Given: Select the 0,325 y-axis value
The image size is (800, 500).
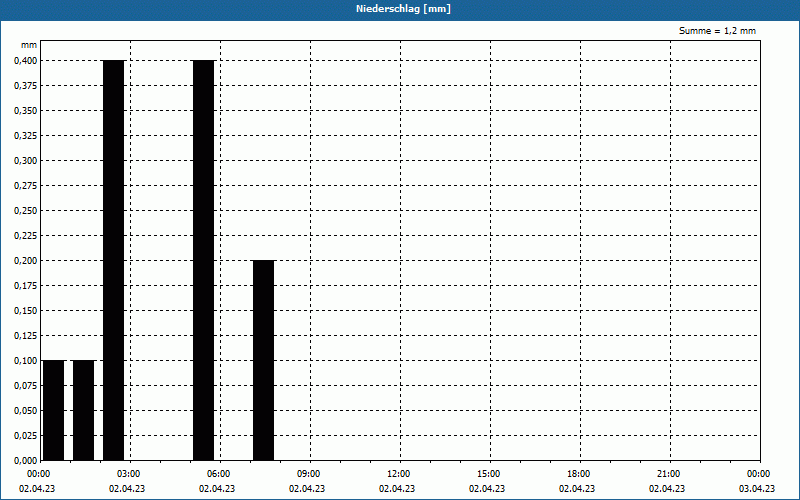Looking at the screenshot, I should click(x=26, y=136).
